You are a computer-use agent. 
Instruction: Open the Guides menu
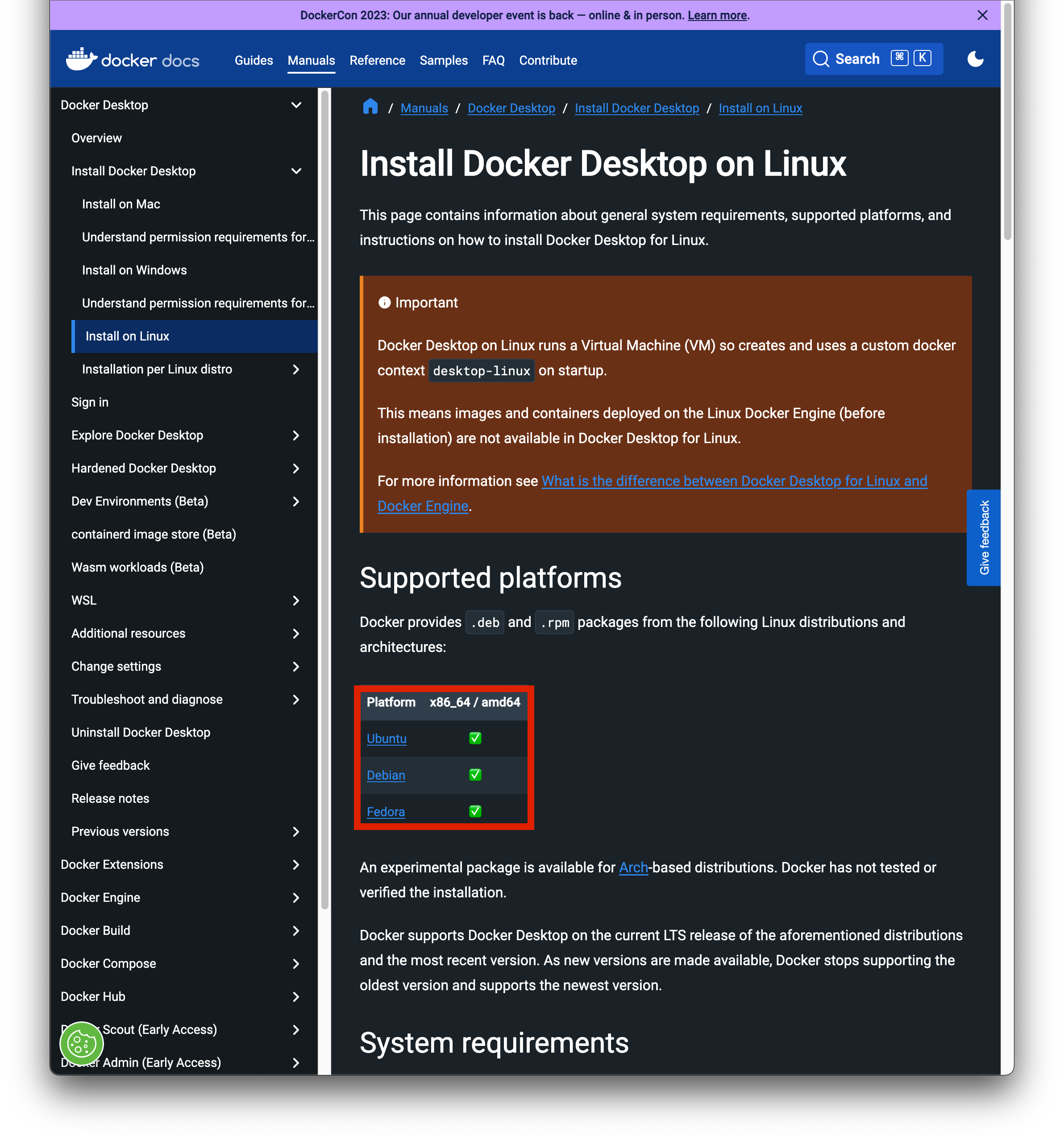[254, 60]
